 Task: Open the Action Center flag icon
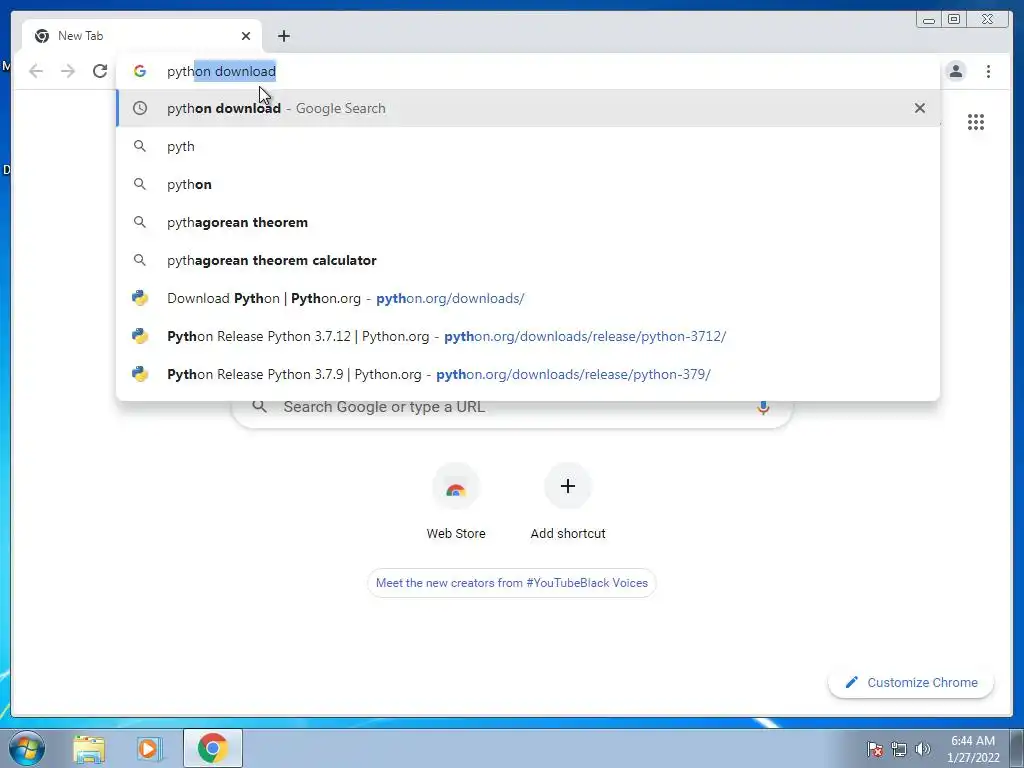click(x=874, y=749)
